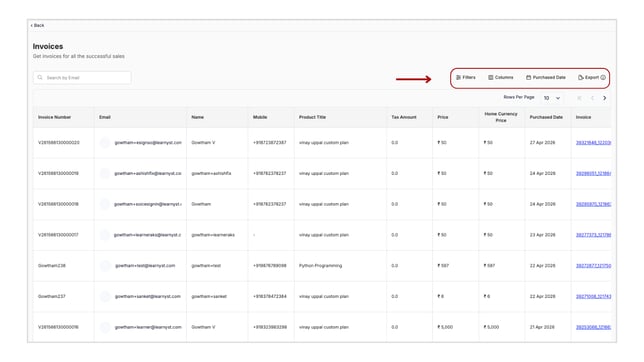Open the invoice link in the Gowtham238 row
Viewport: 644px width, 362px height.
click(x=593, y=266)
